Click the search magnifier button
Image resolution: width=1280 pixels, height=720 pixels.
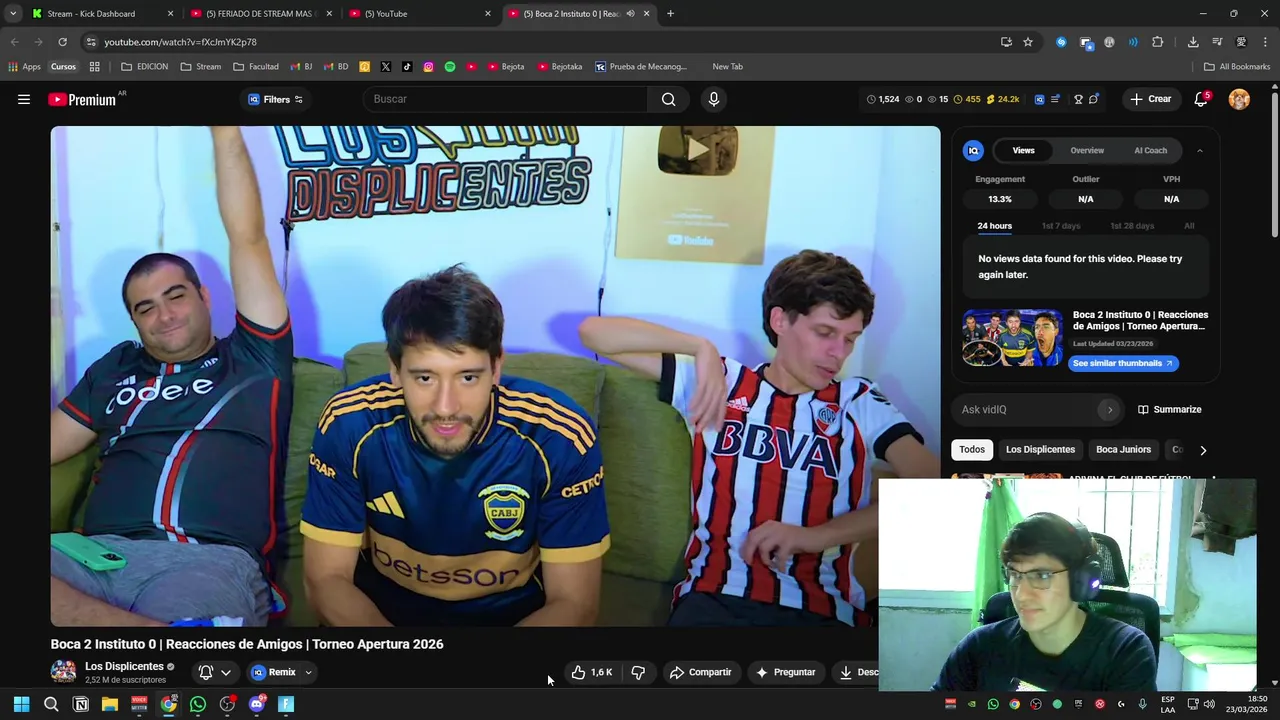(668, 99)
